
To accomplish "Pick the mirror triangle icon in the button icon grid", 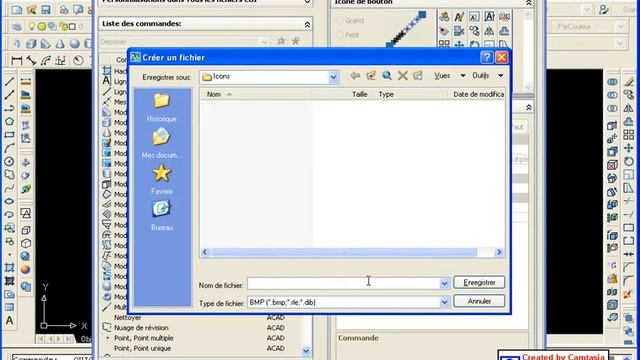I will click(x=489, y=31).
